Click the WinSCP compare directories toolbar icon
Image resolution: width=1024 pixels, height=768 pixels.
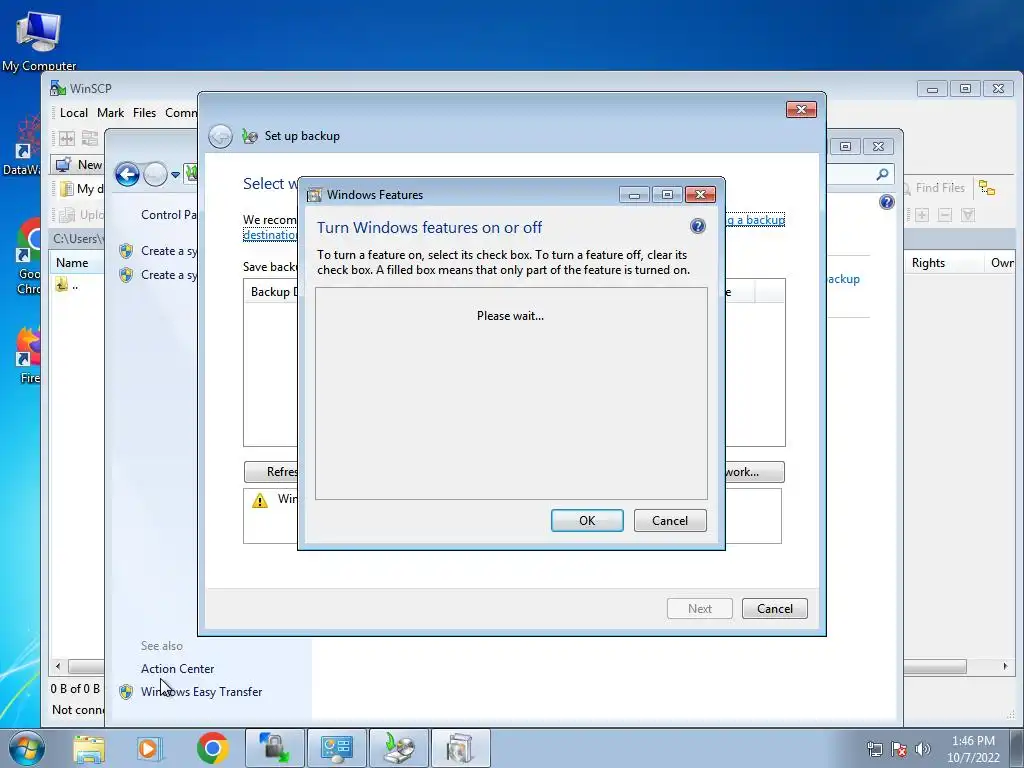click(67, 138)
